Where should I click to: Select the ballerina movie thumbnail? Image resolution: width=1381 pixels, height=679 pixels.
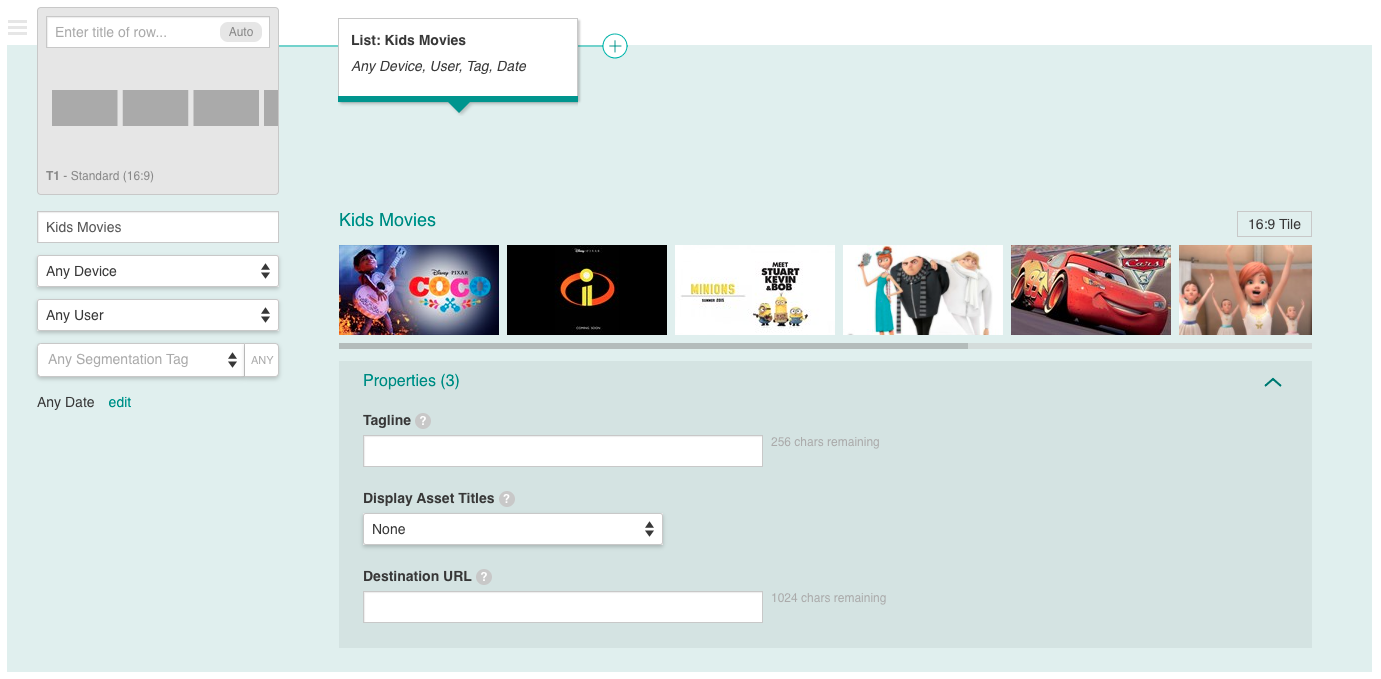(1245, 290)
